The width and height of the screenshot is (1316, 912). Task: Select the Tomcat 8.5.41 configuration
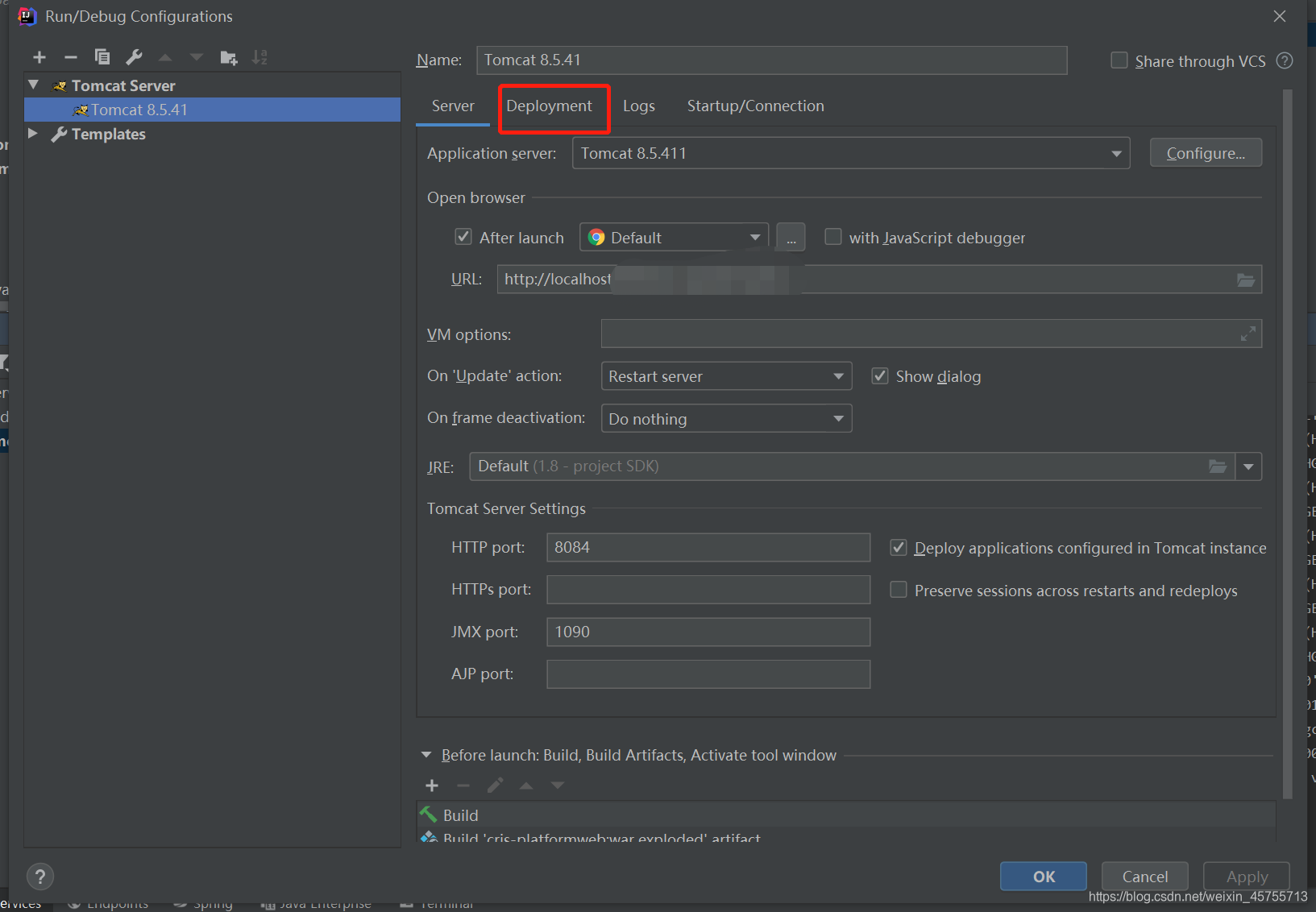(213, 110)
